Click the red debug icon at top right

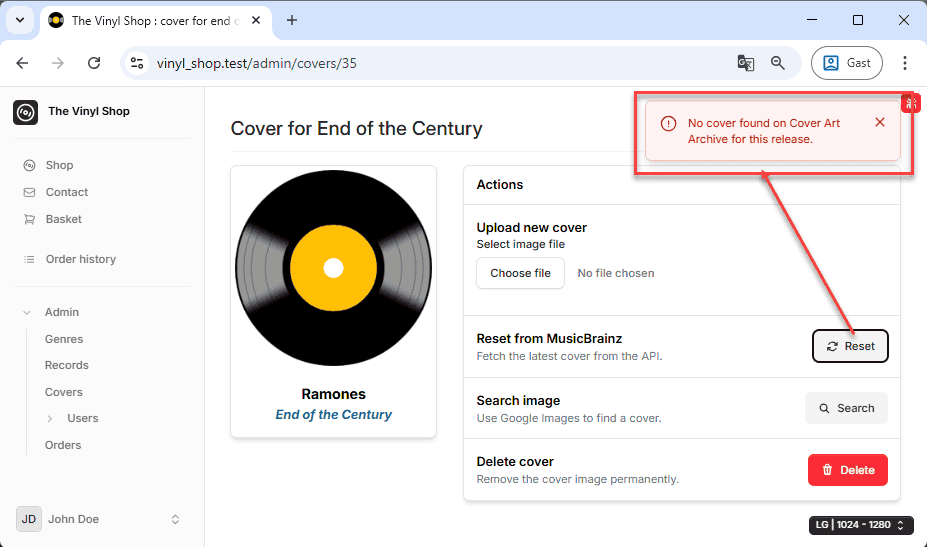tap(910, 103)
